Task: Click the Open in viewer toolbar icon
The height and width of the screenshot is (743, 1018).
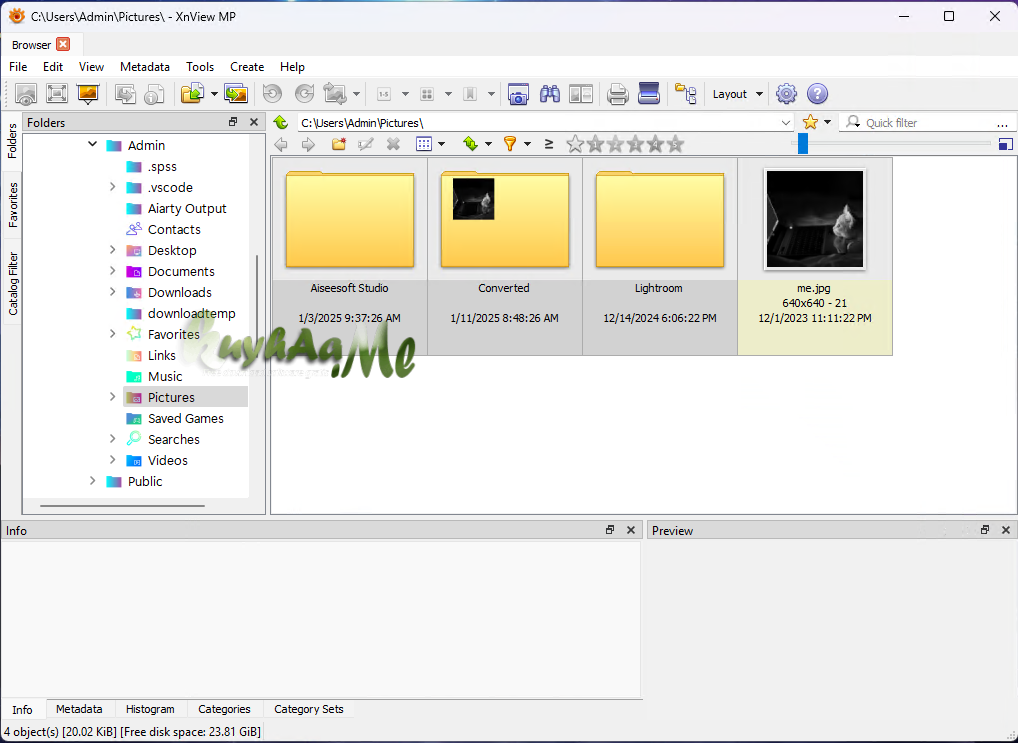Action: [26, 94]
